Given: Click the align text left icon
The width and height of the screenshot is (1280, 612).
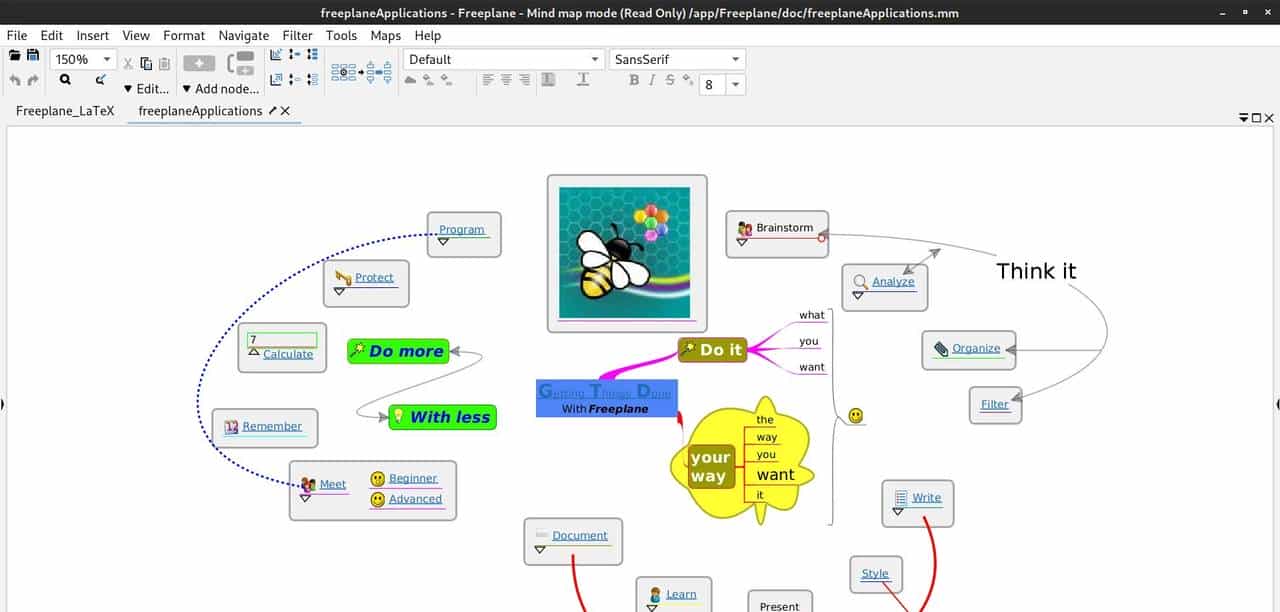Looking at the screenshot, I should coord(488,80).
